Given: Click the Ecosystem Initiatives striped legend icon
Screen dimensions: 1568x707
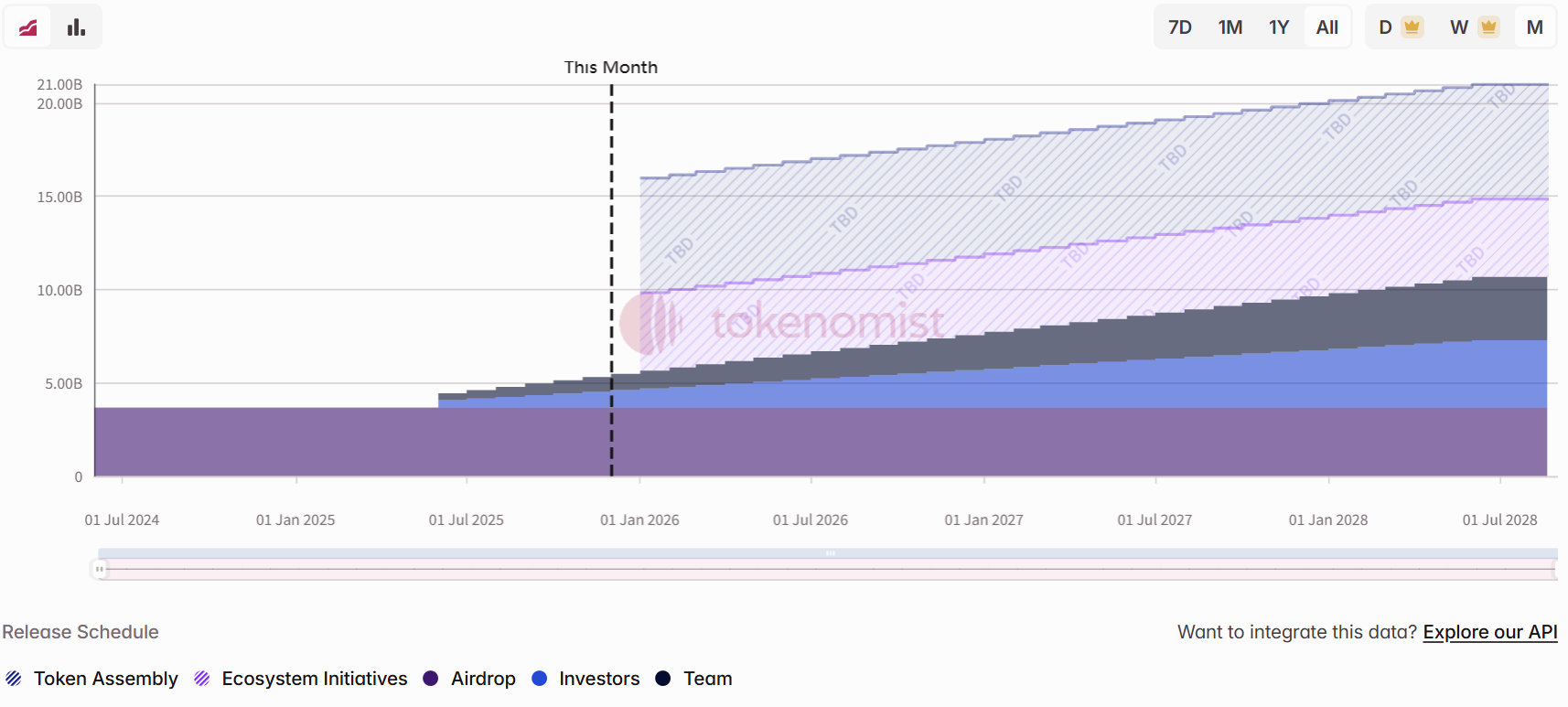Looking at the screenshot, I should click(201, 678).
